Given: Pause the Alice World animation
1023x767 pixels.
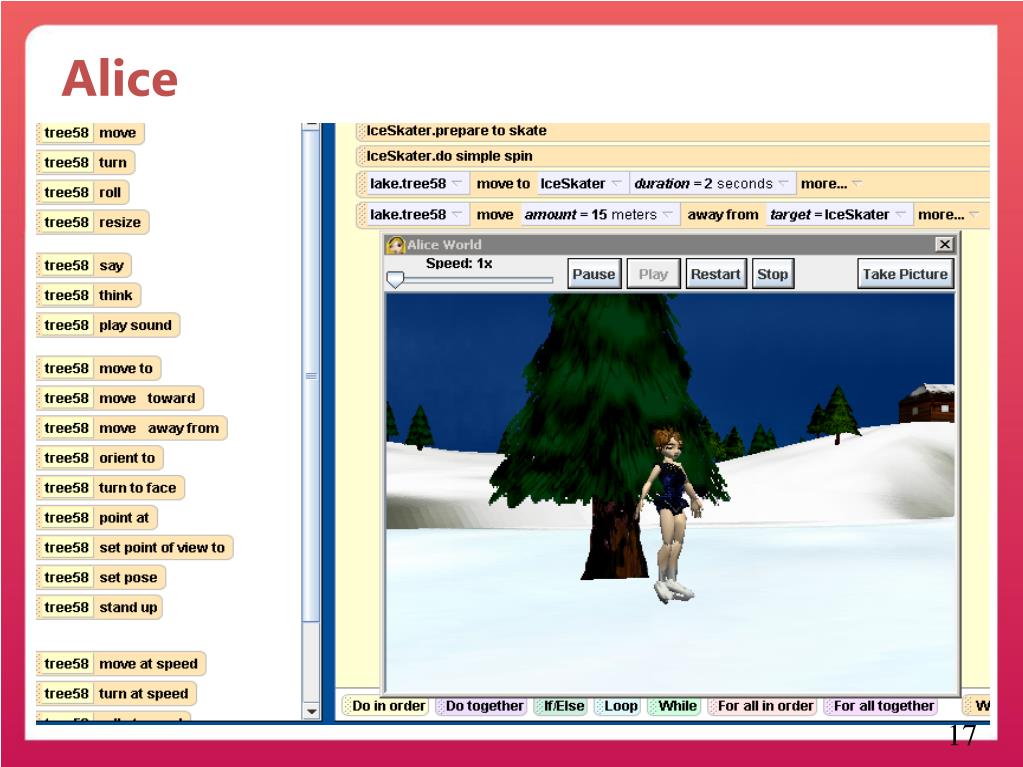Looking at the screenshot, I should pos(593,274).
